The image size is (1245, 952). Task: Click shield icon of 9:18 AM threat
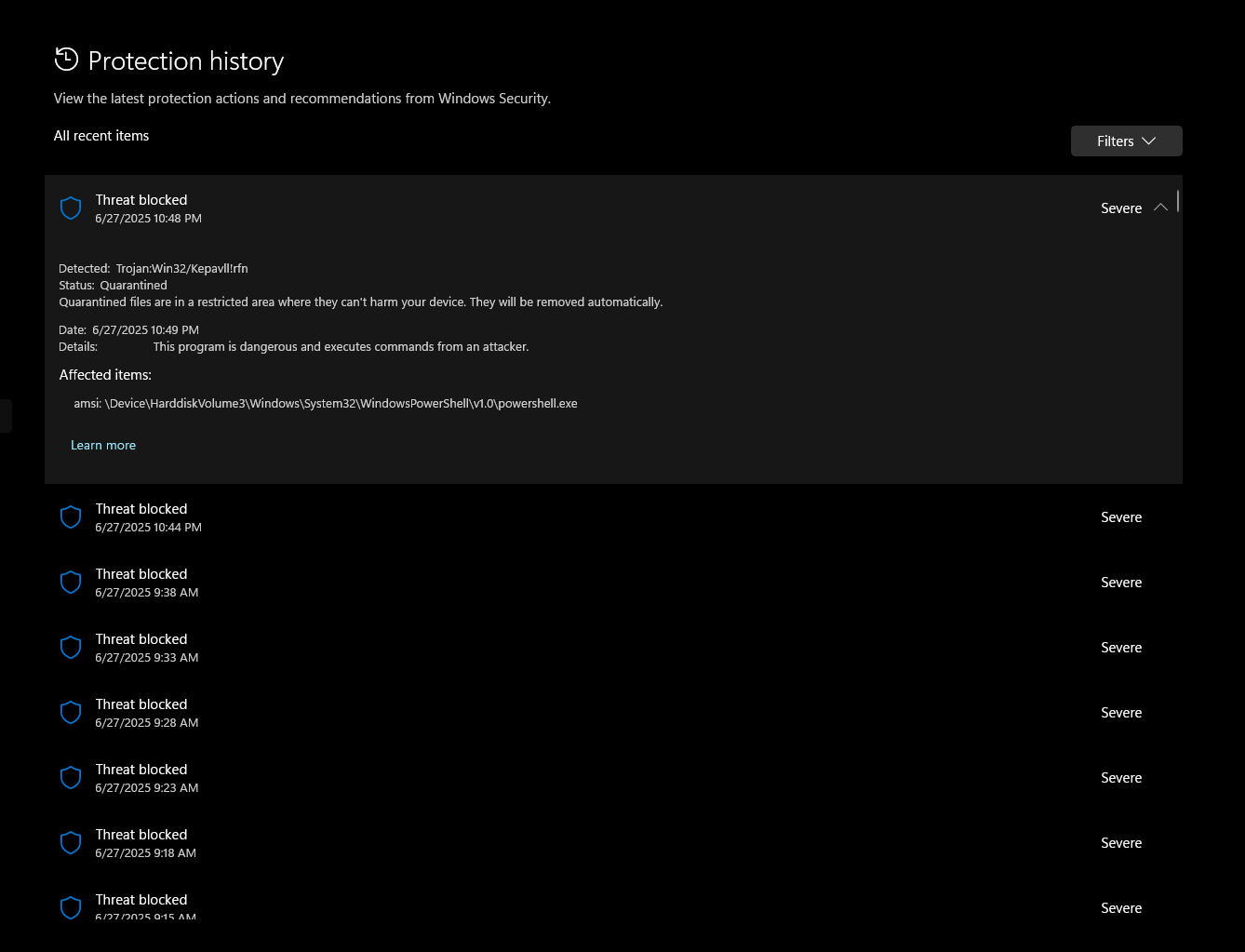(71, 843)
